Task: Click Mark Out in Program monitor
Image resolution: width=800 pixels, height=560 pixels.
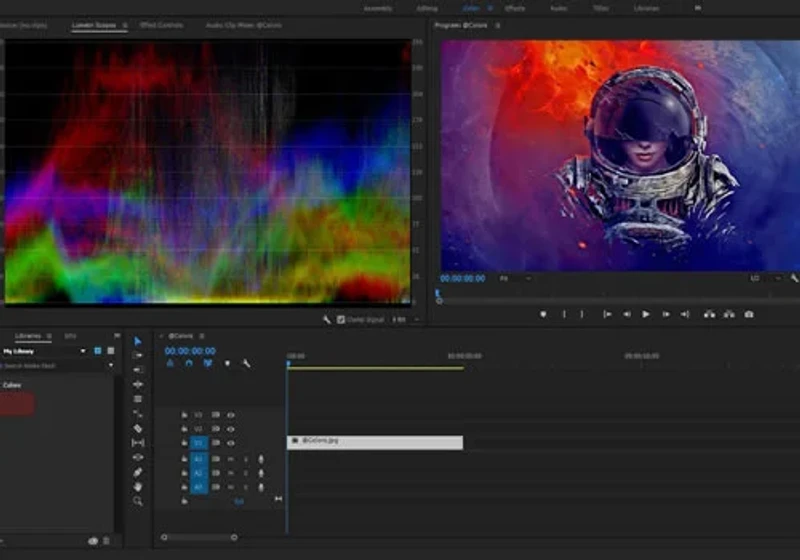Action: (582, 314)
